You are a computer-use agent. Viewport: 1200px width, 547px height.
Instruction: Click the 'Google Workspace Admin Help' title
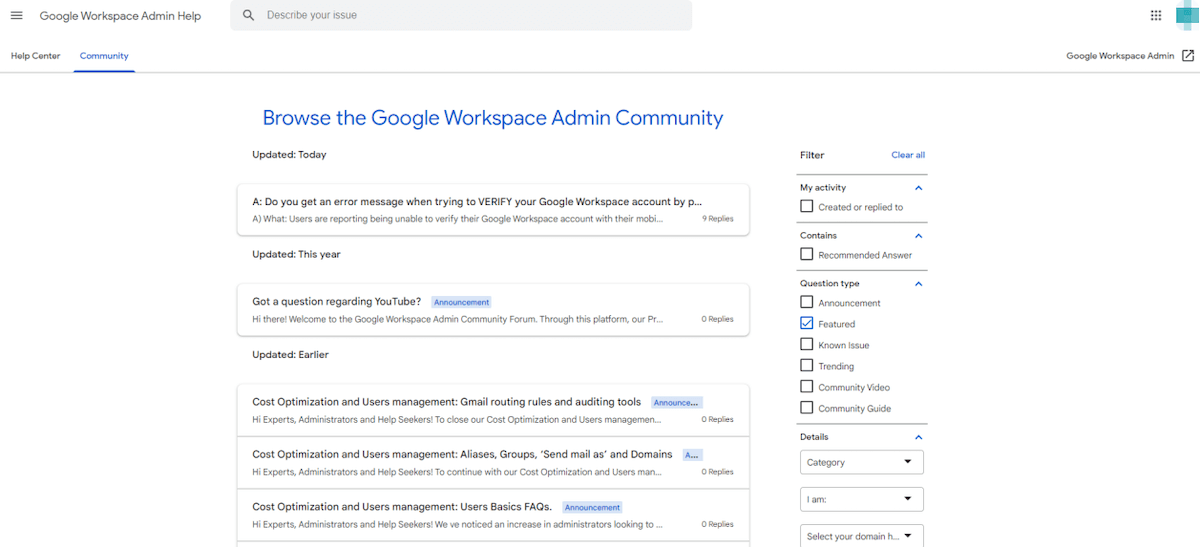tap(120, 16)
